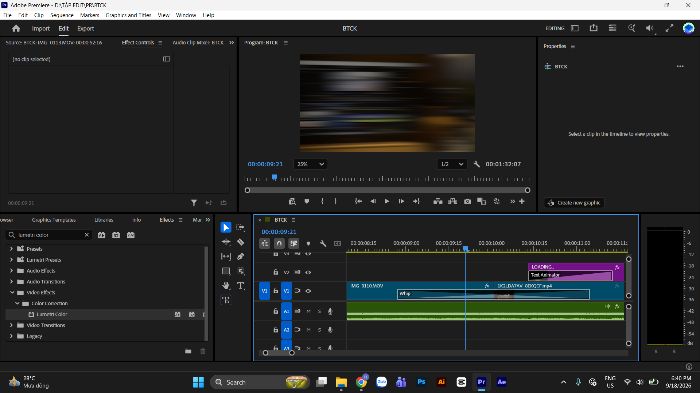This screenshot has width=700, height=393.
Task: Toggle insert sequences as nests button
Action: point(265,243)
